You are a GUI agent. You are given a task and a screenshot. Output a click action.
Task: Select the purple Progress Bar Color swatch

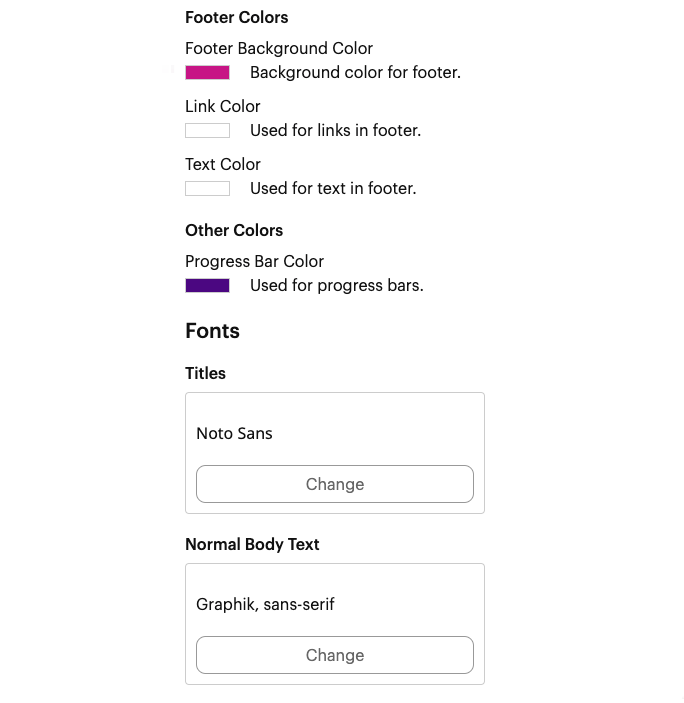[207, 285]
